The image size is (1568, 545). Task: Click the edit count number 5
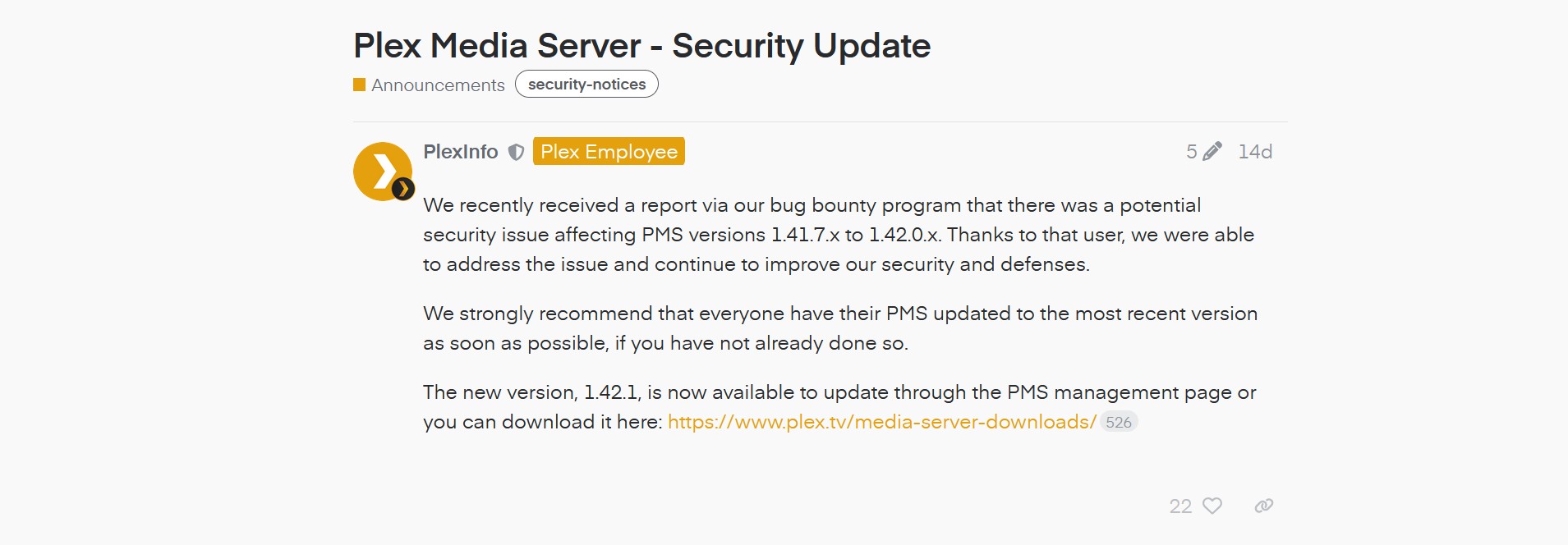1191,152
